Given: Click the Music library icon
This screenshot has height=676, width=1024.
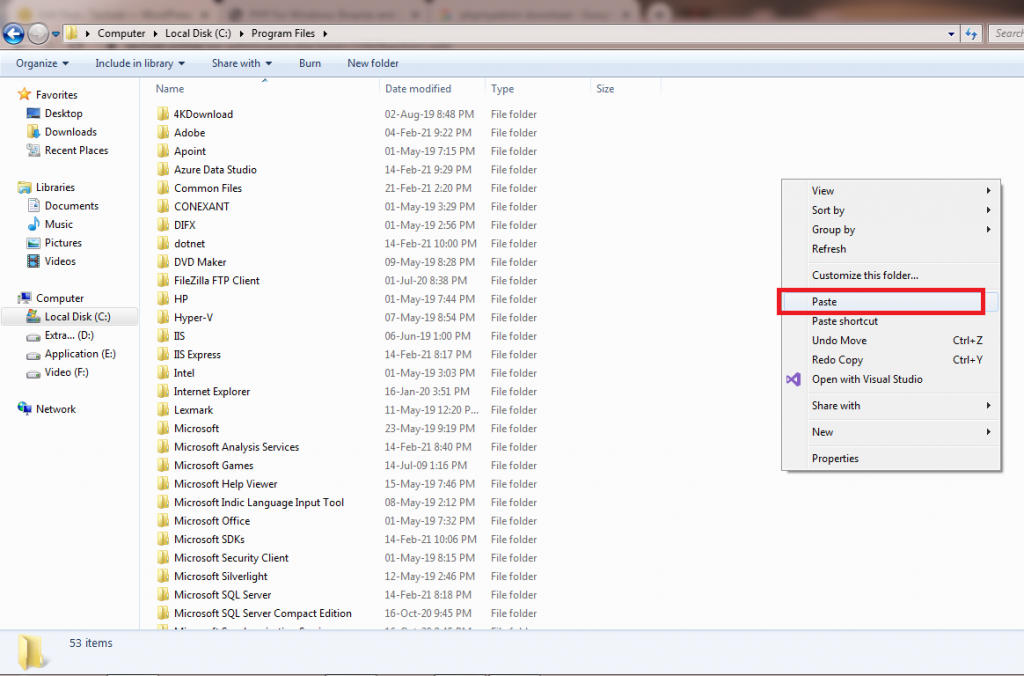Looking at the screenshot, I should pyautogui.click(x=33, y=225).
